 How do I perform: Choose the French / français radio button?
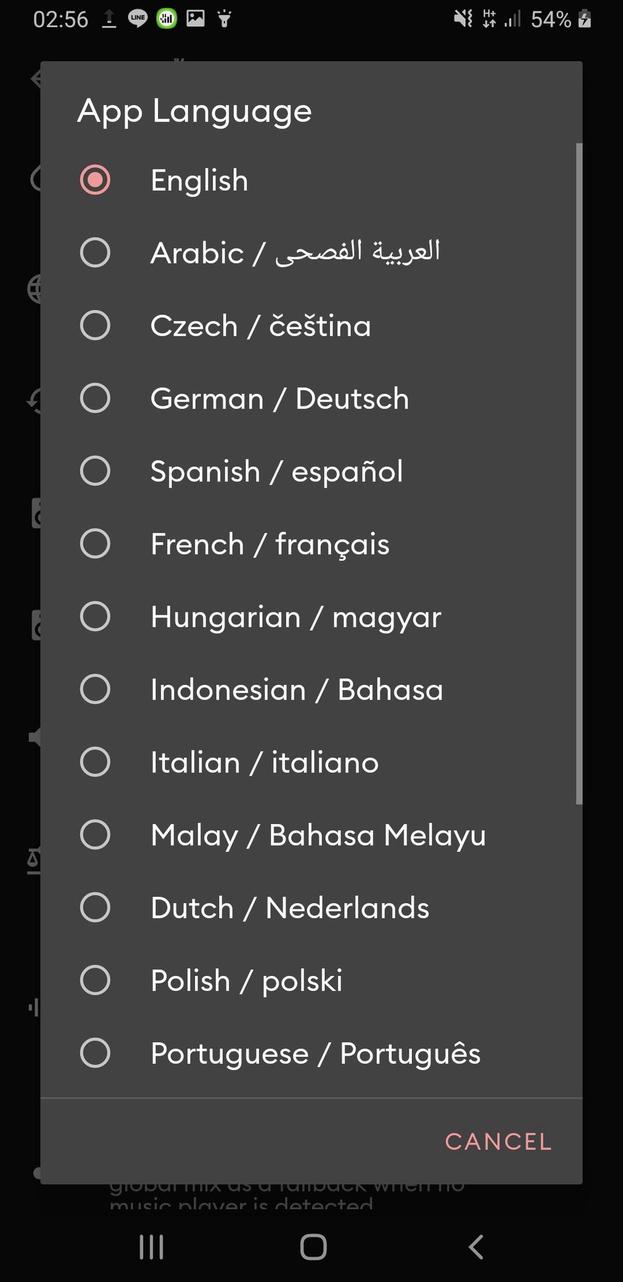(95, 544)
